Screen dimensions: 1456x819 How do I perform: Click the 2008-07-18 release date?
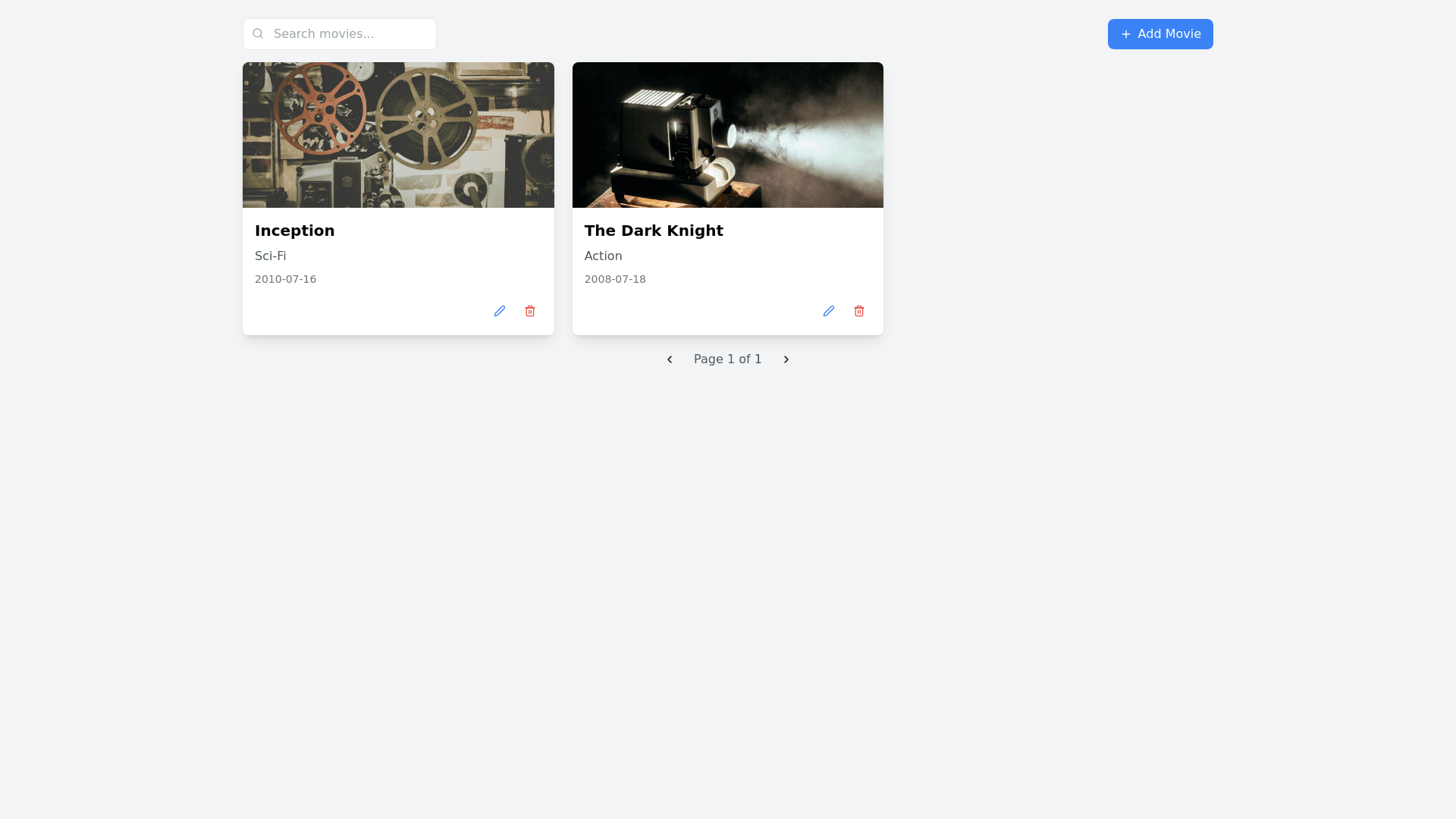pyautogui.click(x=615, y=279)
